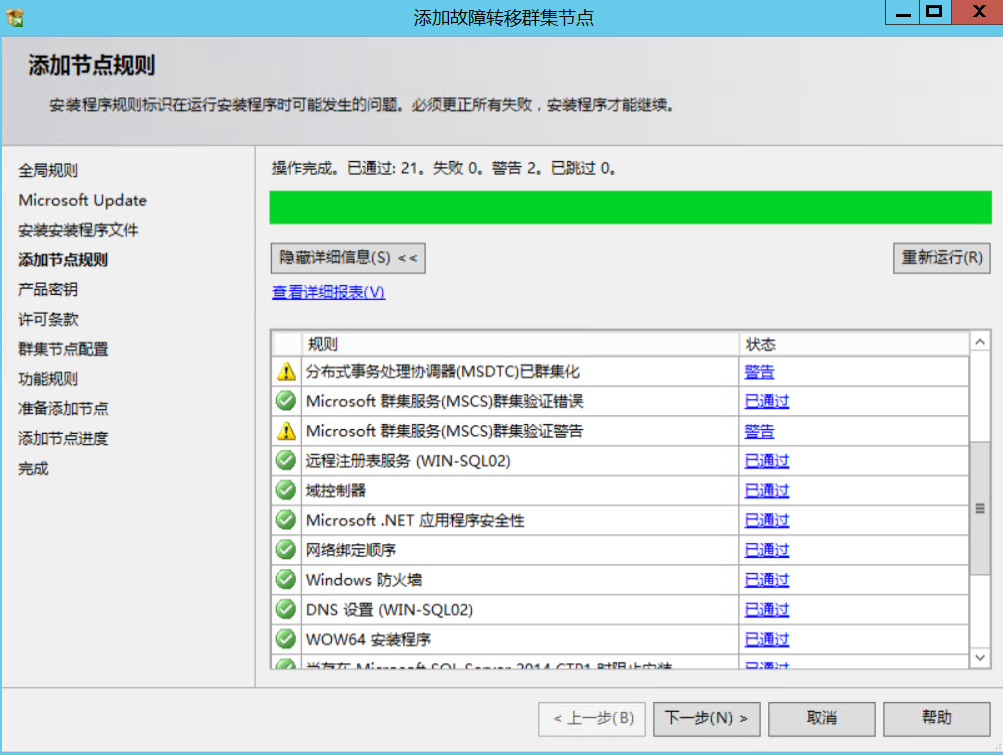Click the 操作完成 summary status text
This screenshot has width=1003, height=755.
(444, 168)
